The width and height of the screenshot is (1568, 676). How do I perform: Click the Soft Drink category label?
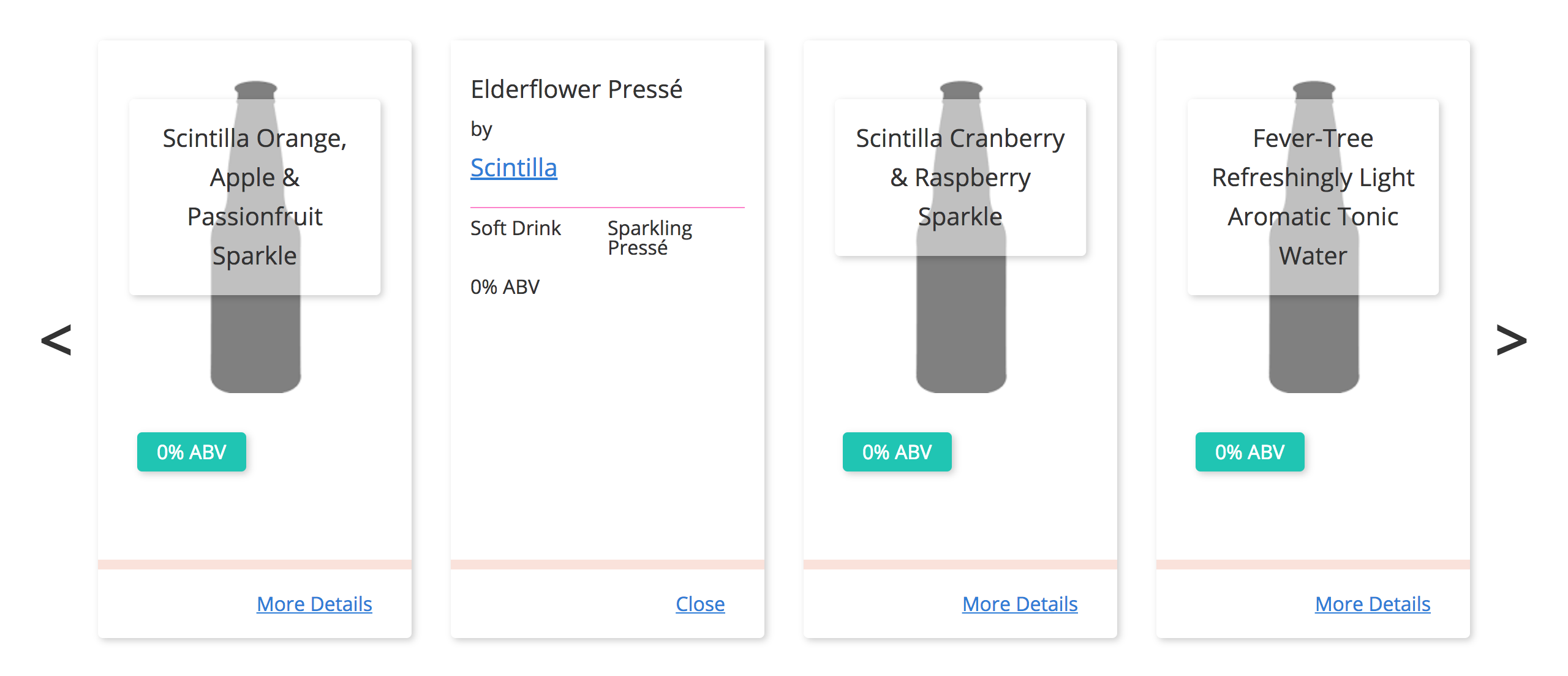coord(515,228)
